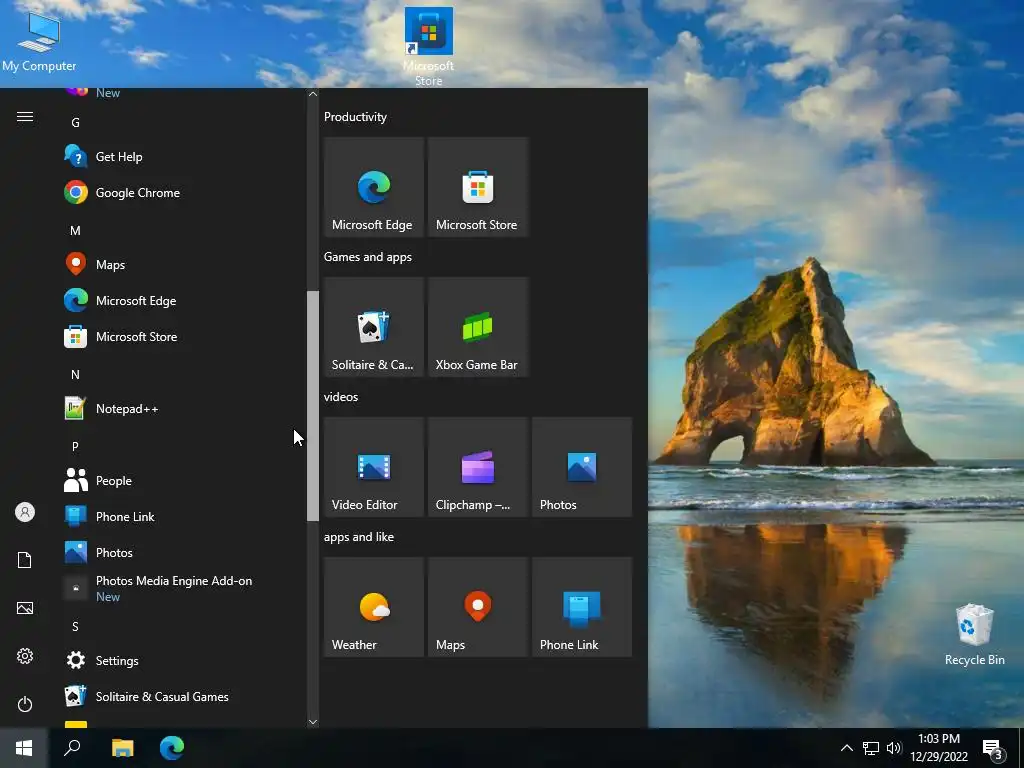Viewport: 1024px width, 768px height.
Task: Click the app list scroll down arrow
Action: [313, 722]
